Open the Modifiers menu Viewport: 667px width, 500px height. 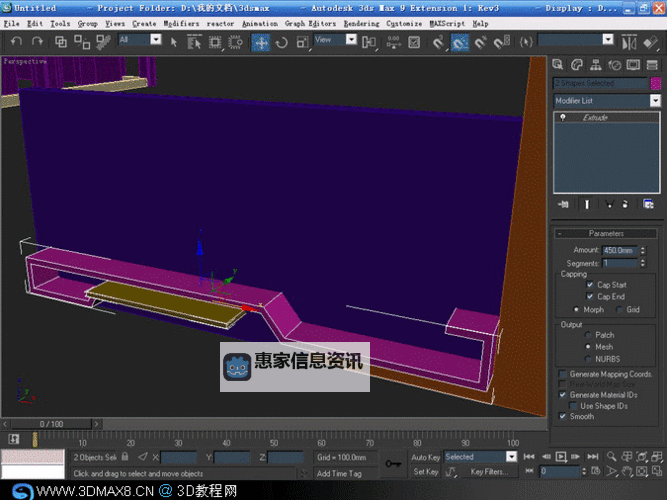181,23
